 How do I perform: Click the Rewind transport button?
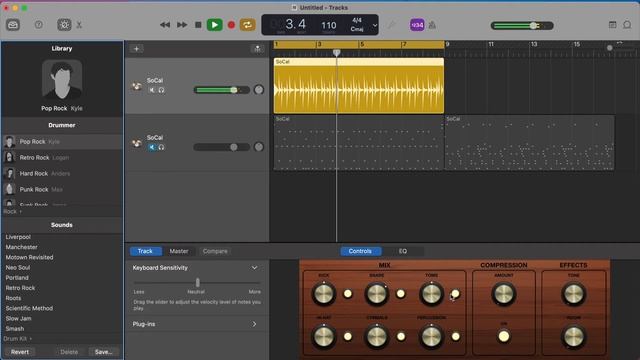(165, 25)
